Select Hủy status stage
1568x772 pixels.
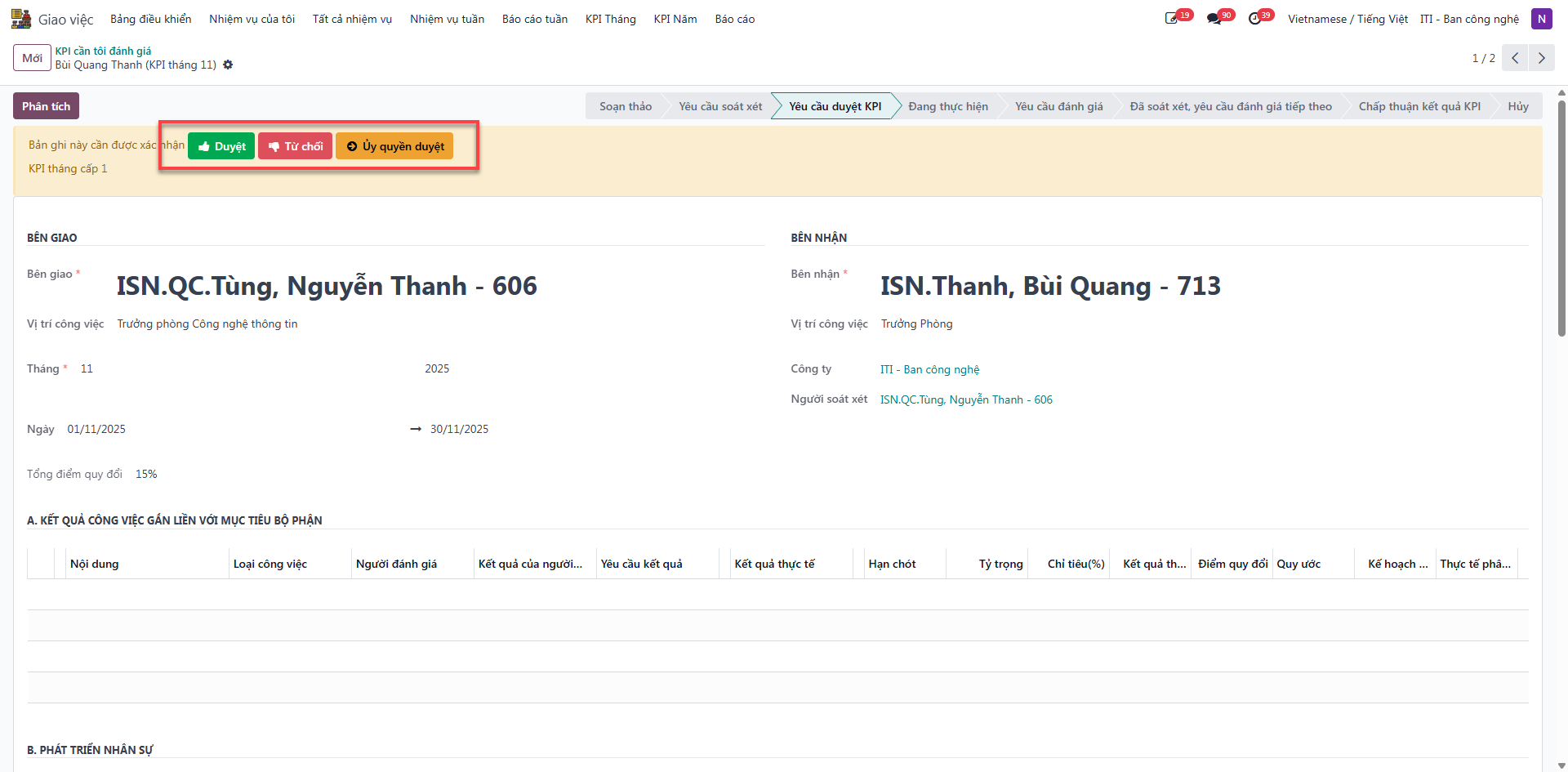1518,106
